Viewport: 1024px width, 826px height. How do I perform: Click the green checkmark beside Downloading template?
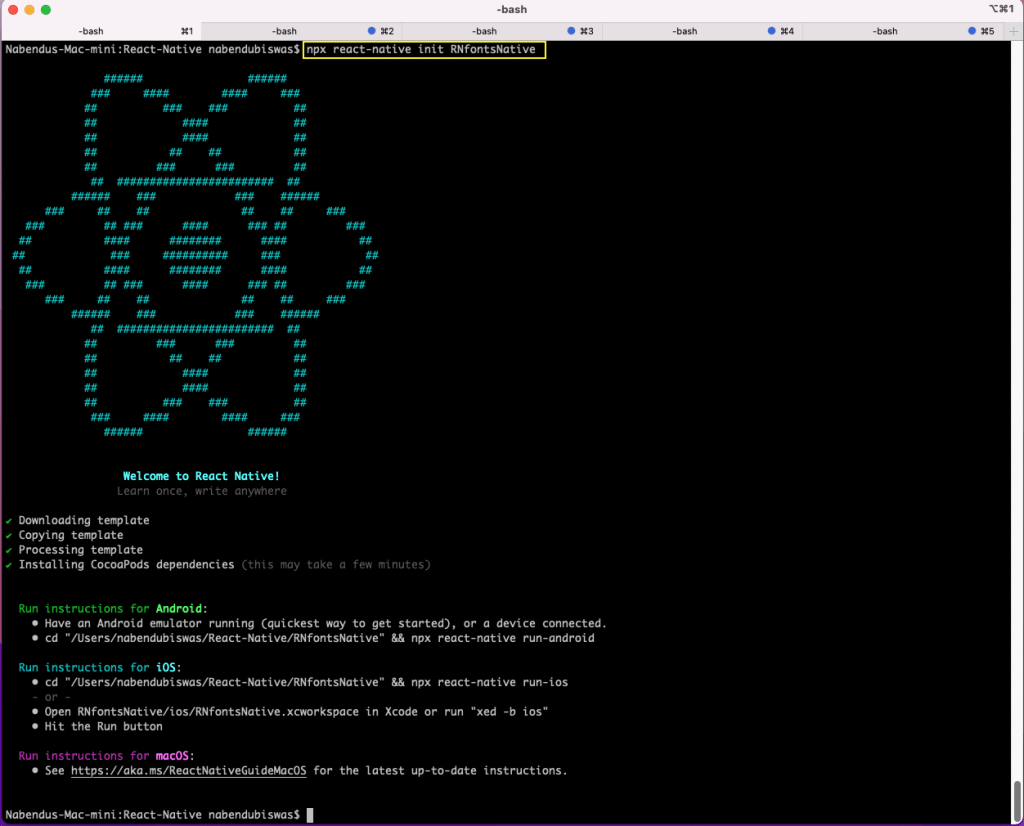tap(8, 520)
